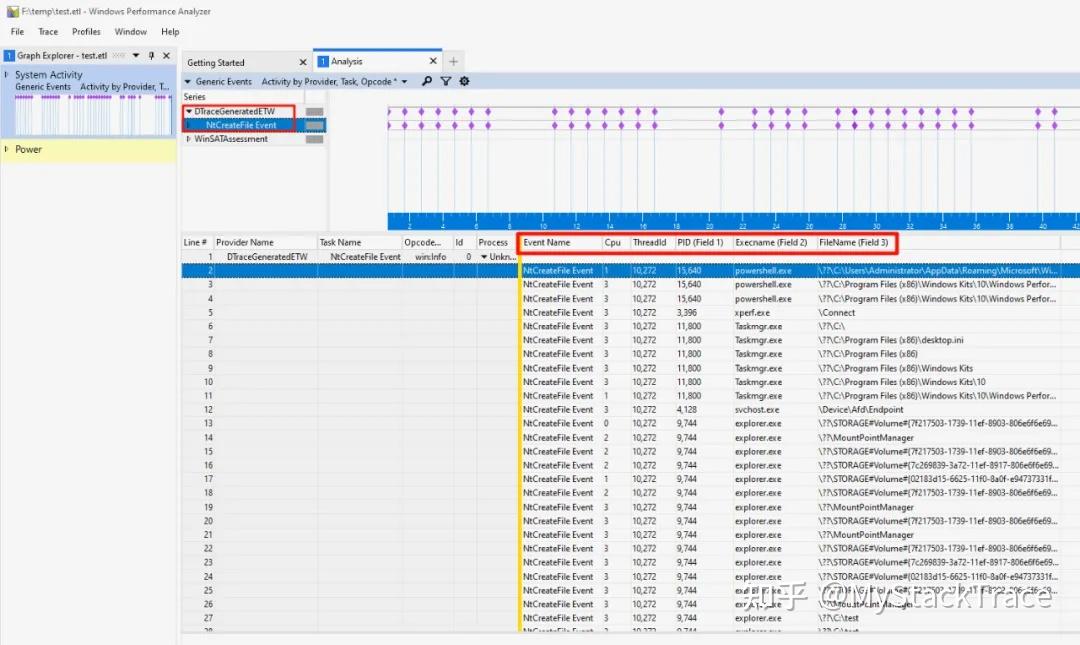Viewport: 1080px width, 645px height.
Task: Expand the Power section in Graph Explorer
Action: [x=7, y=149]
